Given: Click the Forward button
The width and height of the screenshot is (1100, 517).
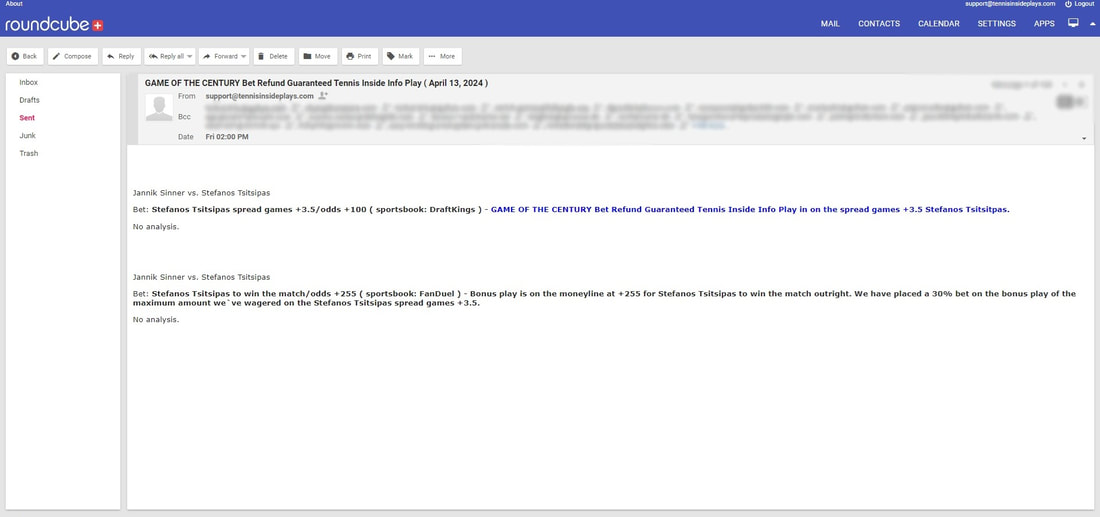Looking at the screenshot, I should (220, 56).
